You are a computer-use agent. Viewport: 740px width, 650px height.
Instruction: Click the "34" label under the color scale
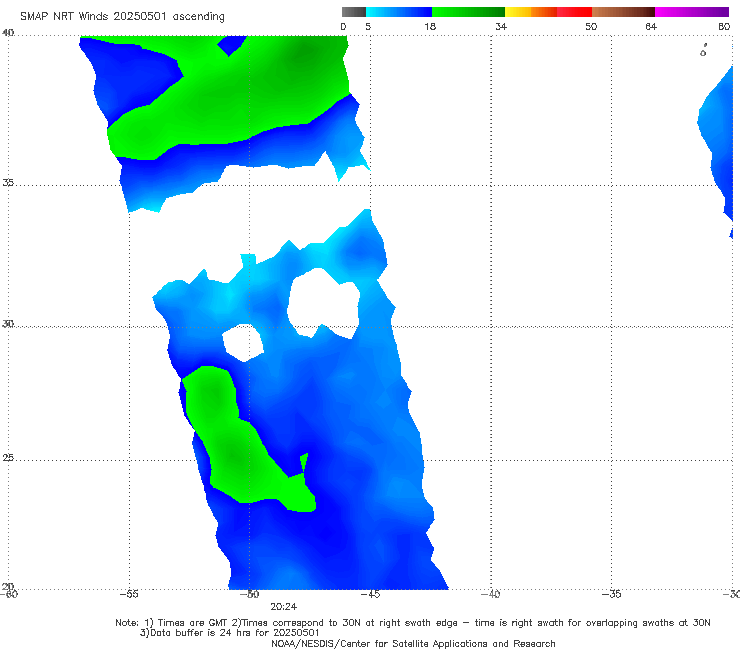tap(501, 26)
